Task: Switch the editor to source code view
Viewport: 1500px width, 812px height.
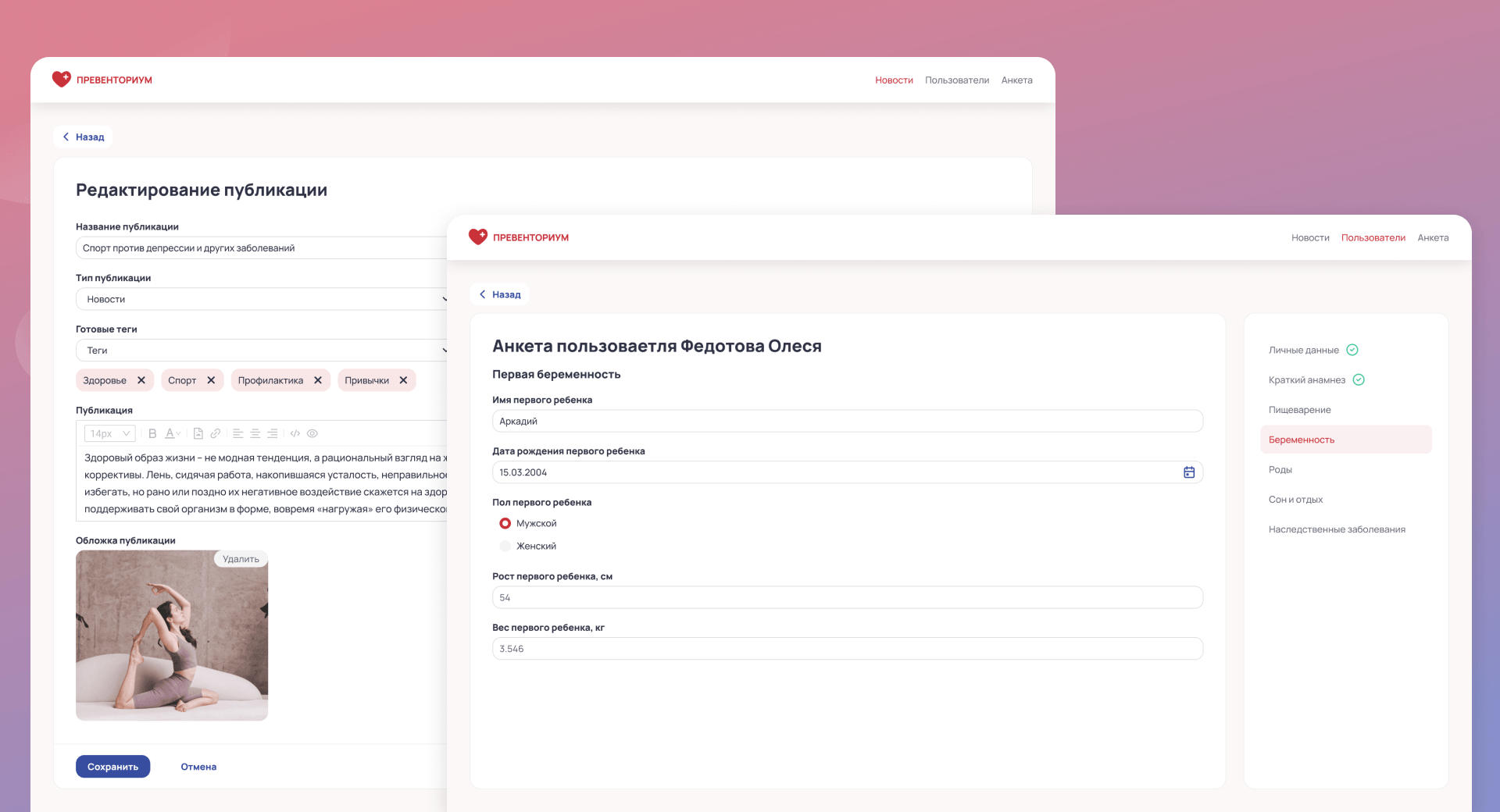Action: coord(295,433)
